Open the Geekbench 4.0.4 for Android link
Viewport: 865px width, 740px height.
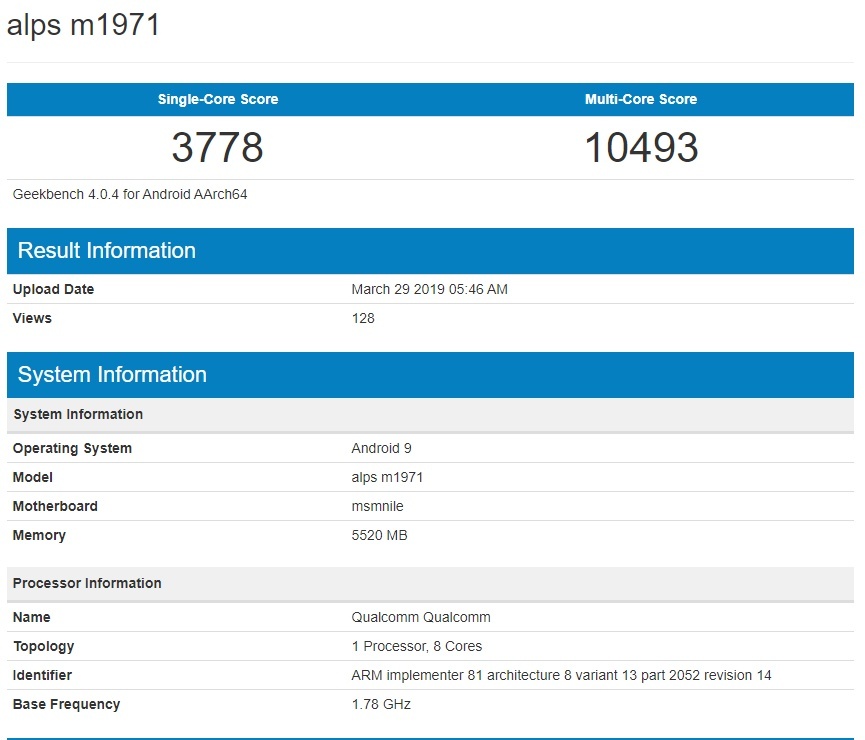click(x=130, y=194)
